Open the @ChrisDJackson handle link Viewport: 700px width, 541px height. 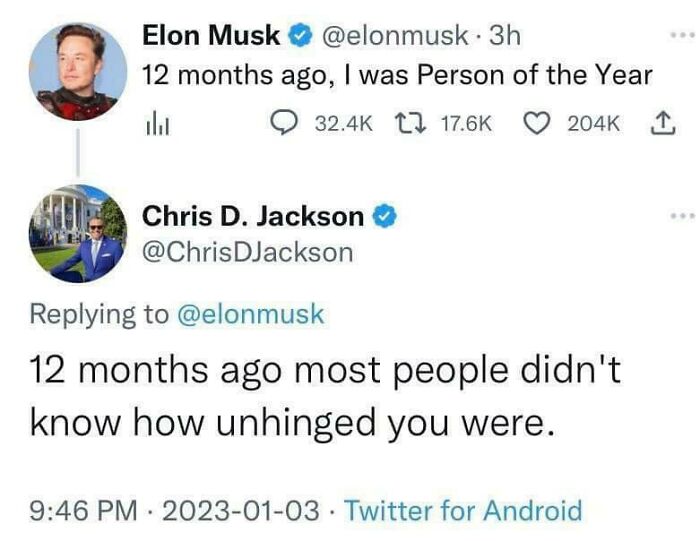point(248,252)
